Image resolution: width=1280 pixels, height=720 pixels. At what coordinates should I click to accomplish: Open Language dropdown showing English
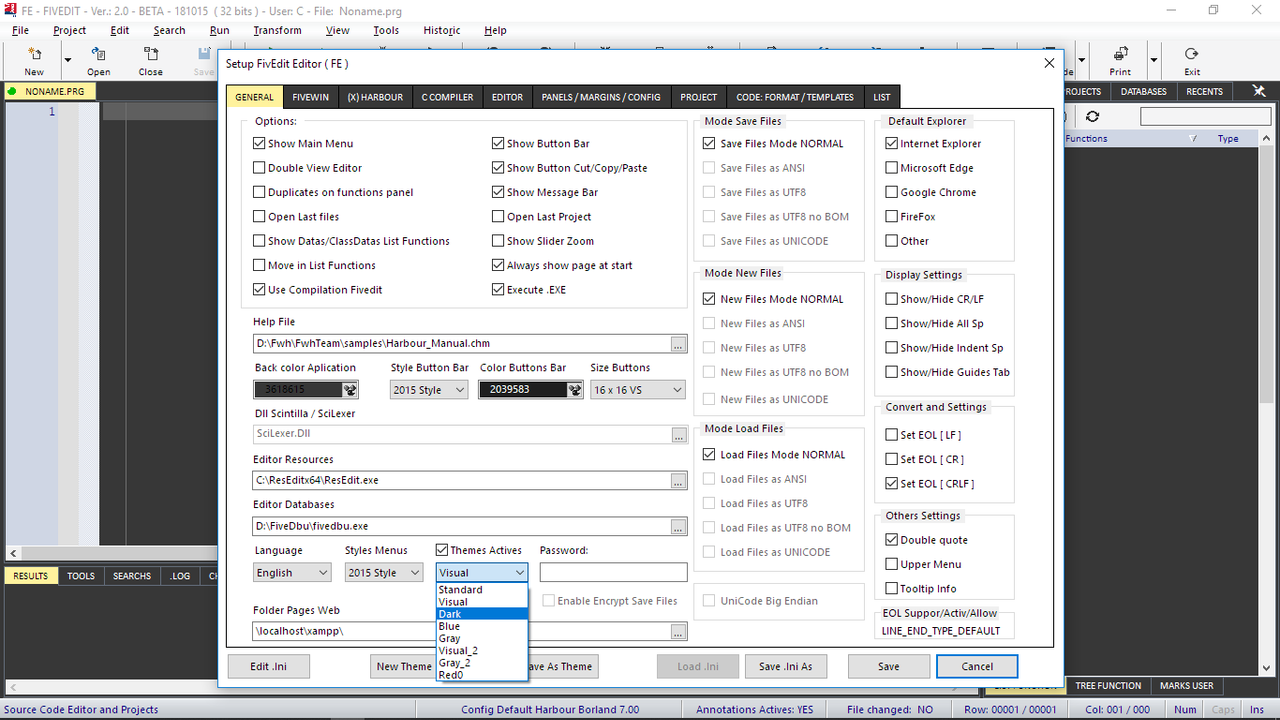coord(292,573)
